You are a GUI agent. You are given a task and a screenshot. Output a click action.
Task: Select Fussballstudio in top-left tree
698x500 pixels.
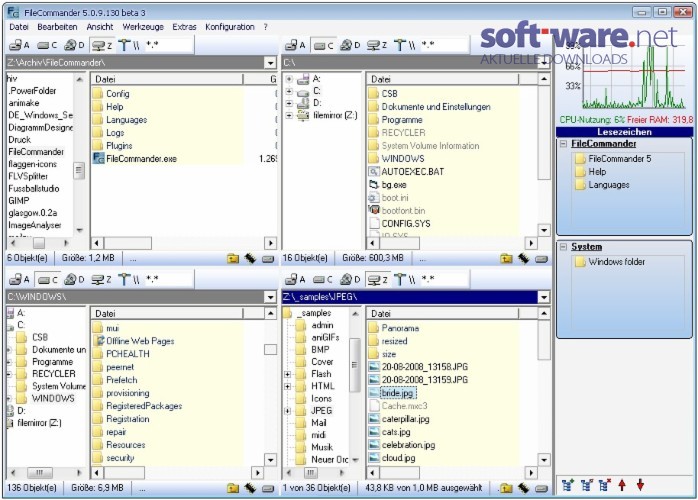(34, 188)
